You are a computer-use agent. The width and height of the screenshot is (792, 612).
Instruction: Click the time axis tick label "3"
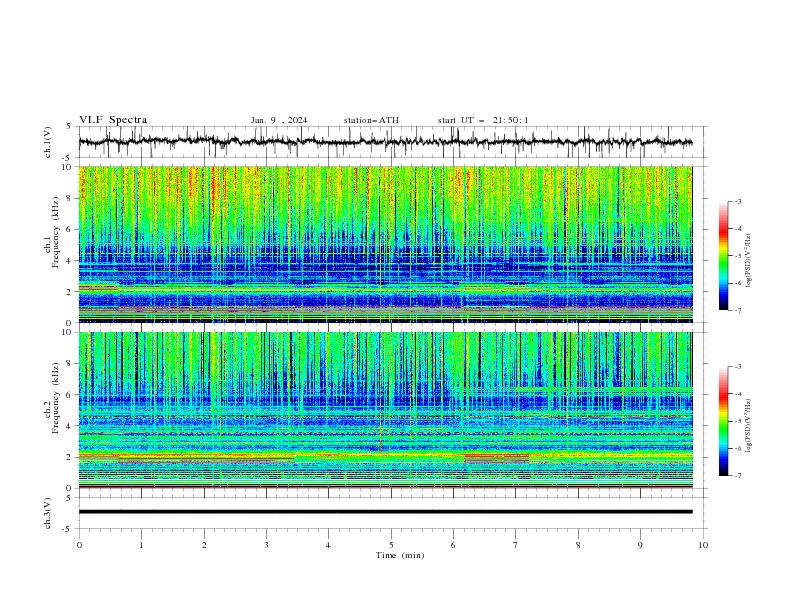pyautogui.click(x=266, y=545)
